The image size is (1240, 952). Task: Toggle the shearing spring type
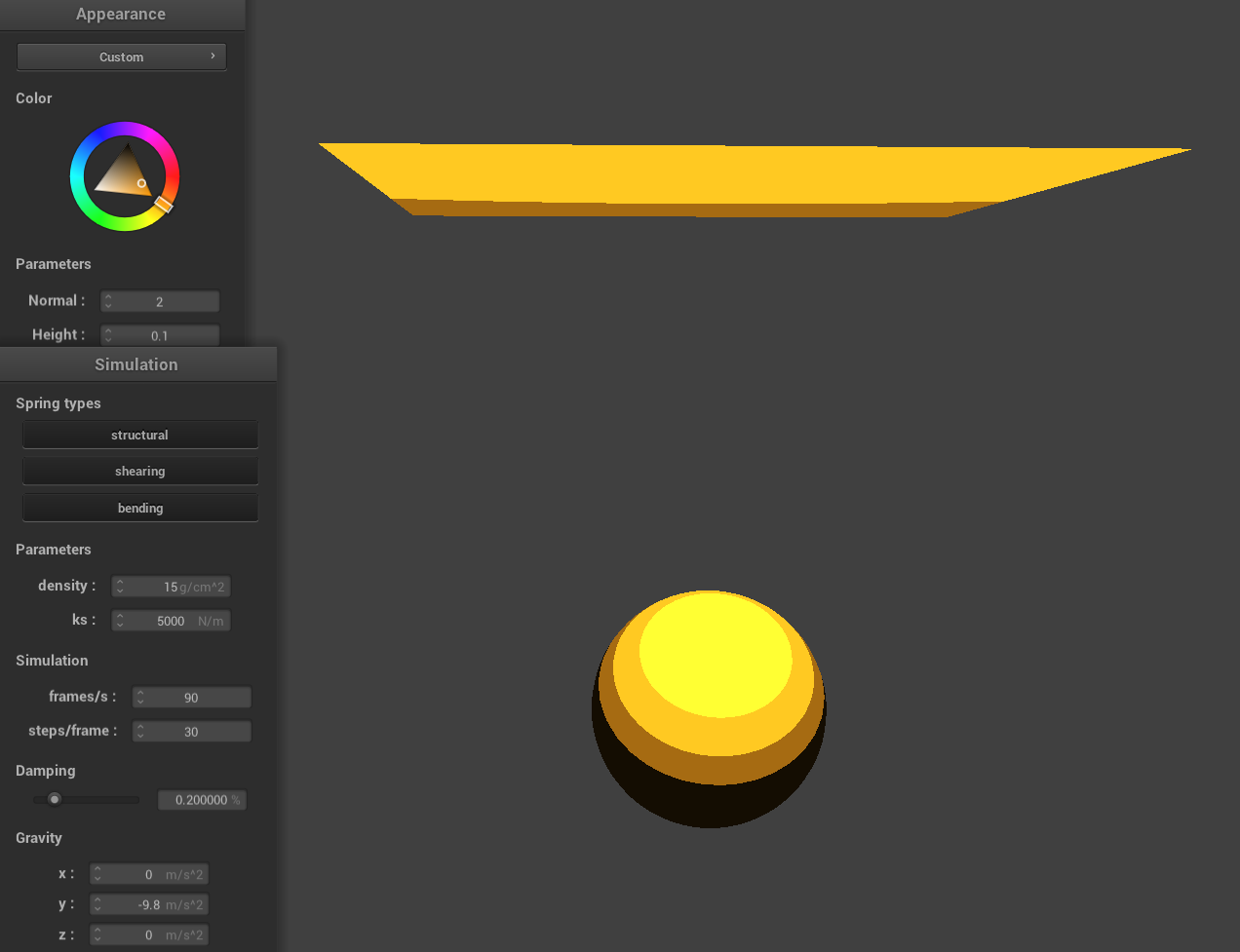tap(139, 472)
